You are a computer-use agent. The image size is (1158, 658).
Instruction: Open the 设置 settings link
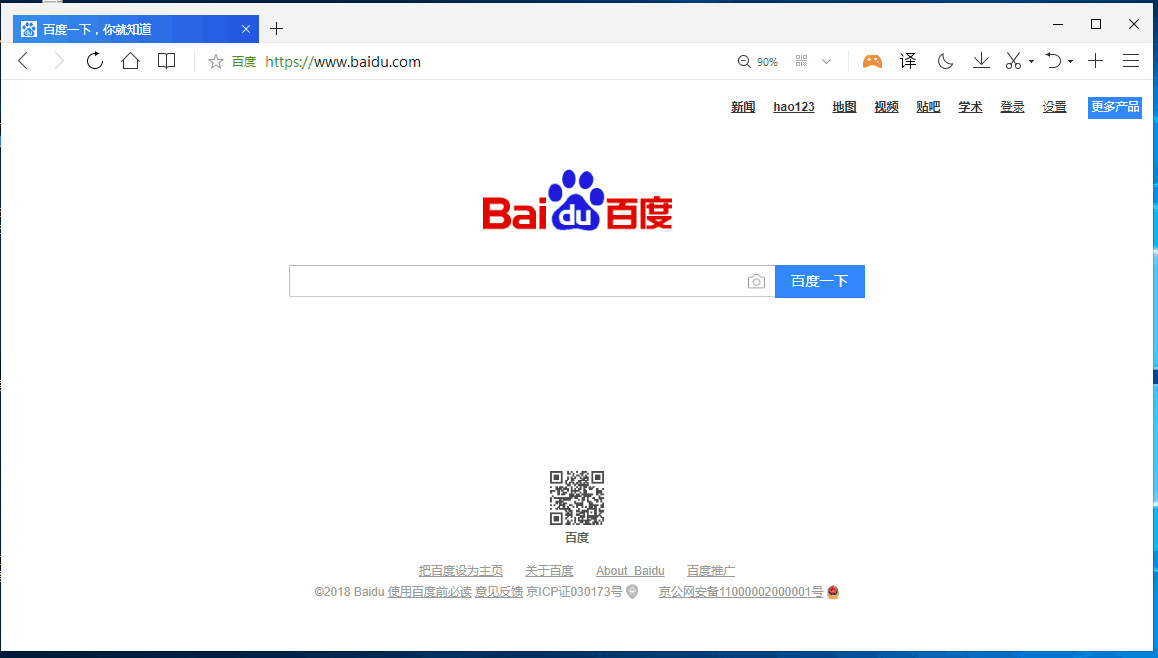click(x=1055, y=107)
